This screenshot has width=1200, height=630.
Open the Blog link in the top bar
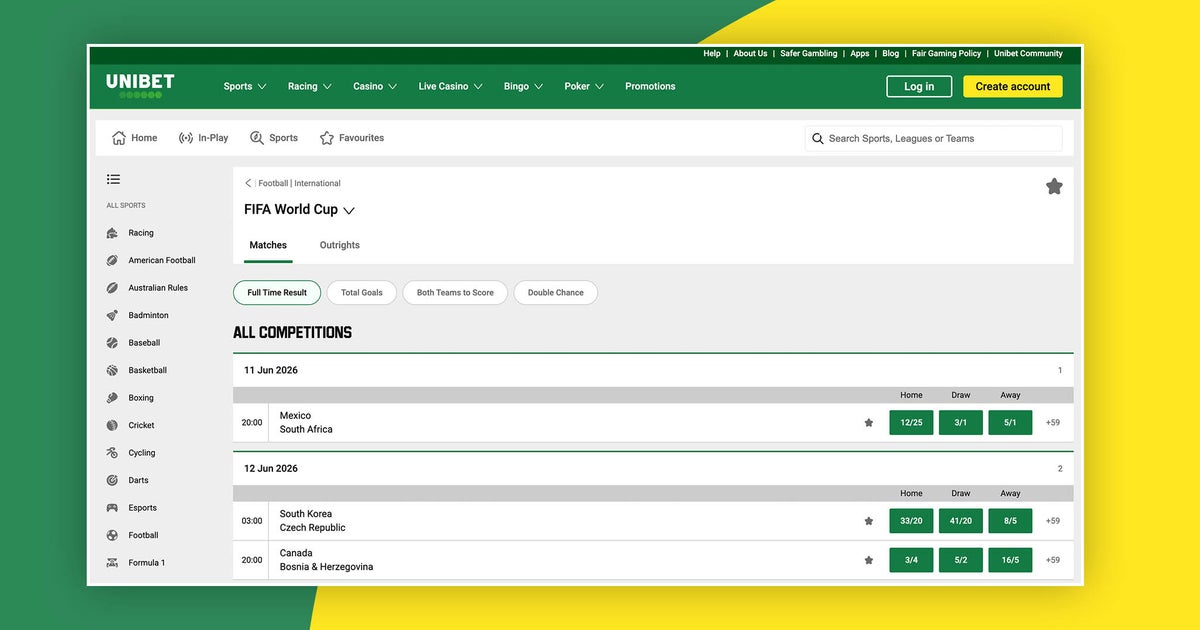[x=891, y=54]
